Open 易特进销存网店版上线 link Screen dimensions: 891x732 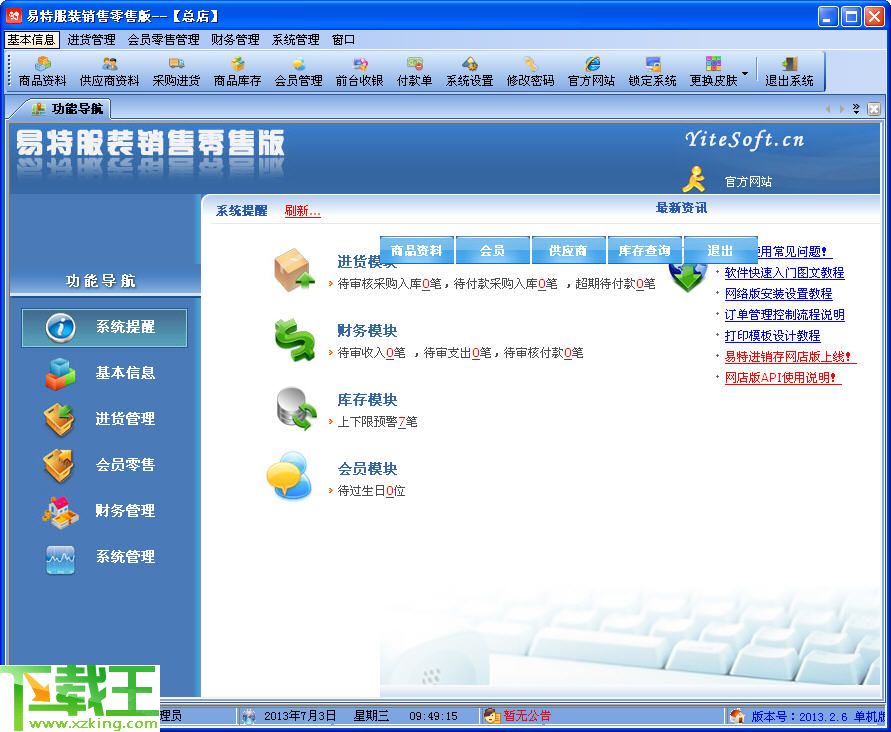(x=788, y=357)
